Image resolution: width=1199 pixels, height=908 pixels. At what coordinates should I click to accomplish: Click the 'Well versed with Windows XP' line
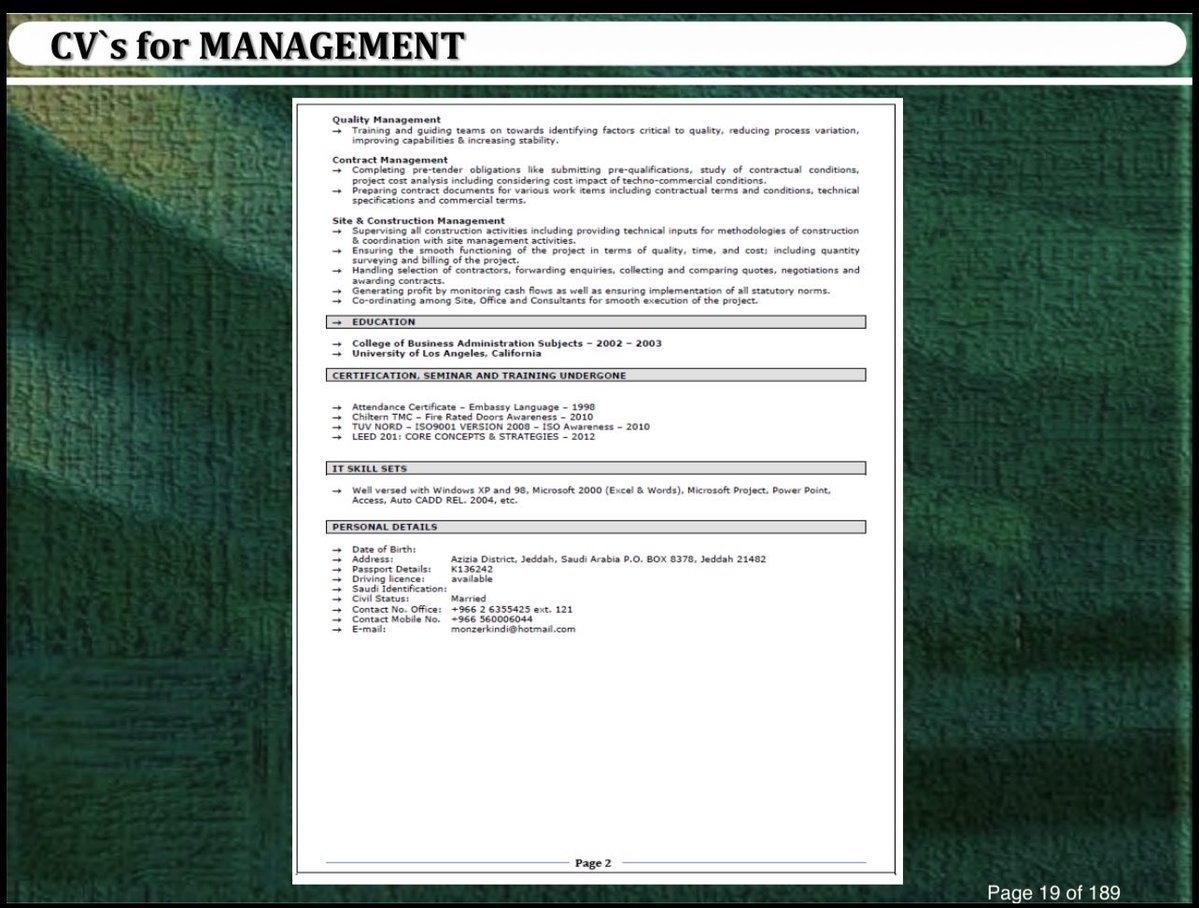(x=591, y=495)
